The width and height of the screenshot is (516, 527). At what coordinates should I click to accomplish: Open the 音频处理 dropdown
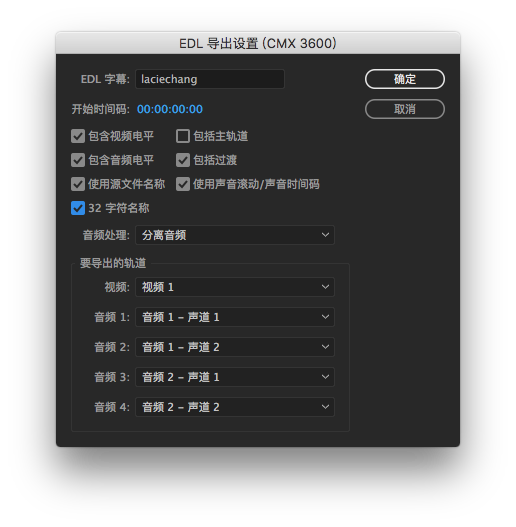pos(235,235)
